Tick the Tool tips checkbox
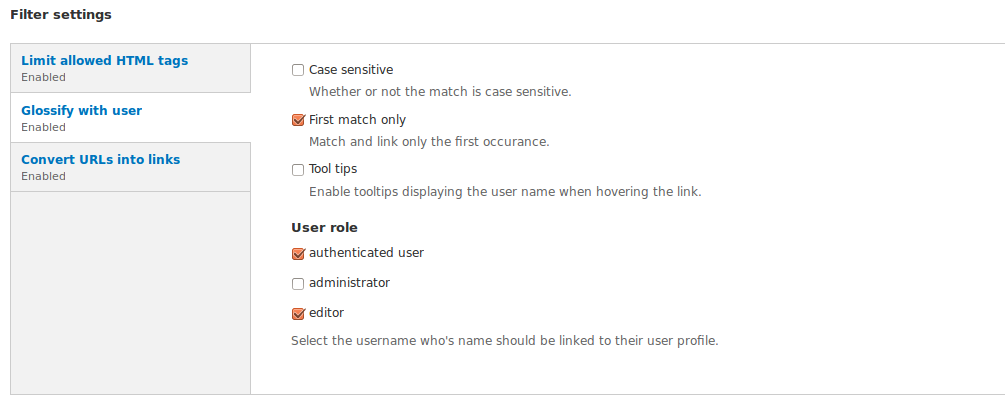This screenshot has width=1005, height=396. pyautogui.click(x=297, y=170)
